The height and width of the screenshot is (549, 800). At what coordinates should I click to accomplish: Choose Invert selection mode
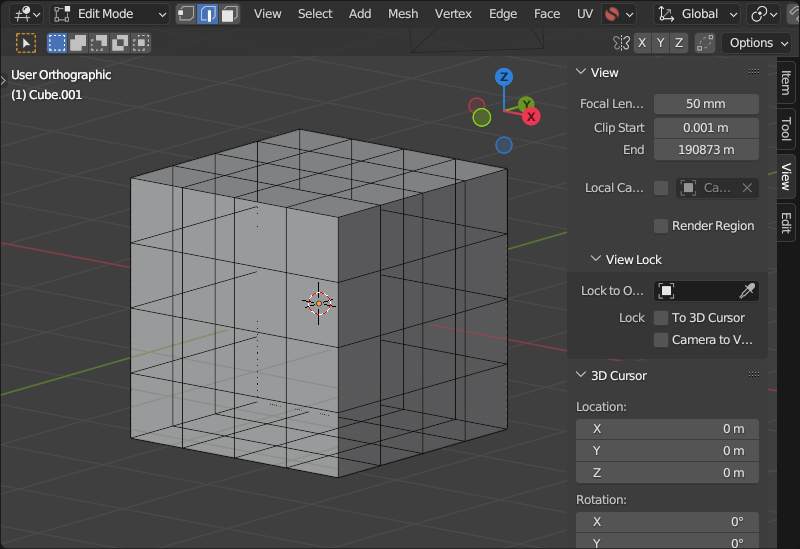point(120,43)
